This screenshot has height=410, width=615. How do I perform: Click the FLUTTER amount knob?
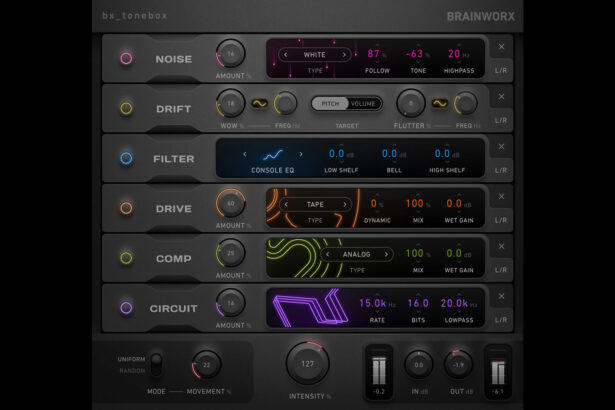411,103
